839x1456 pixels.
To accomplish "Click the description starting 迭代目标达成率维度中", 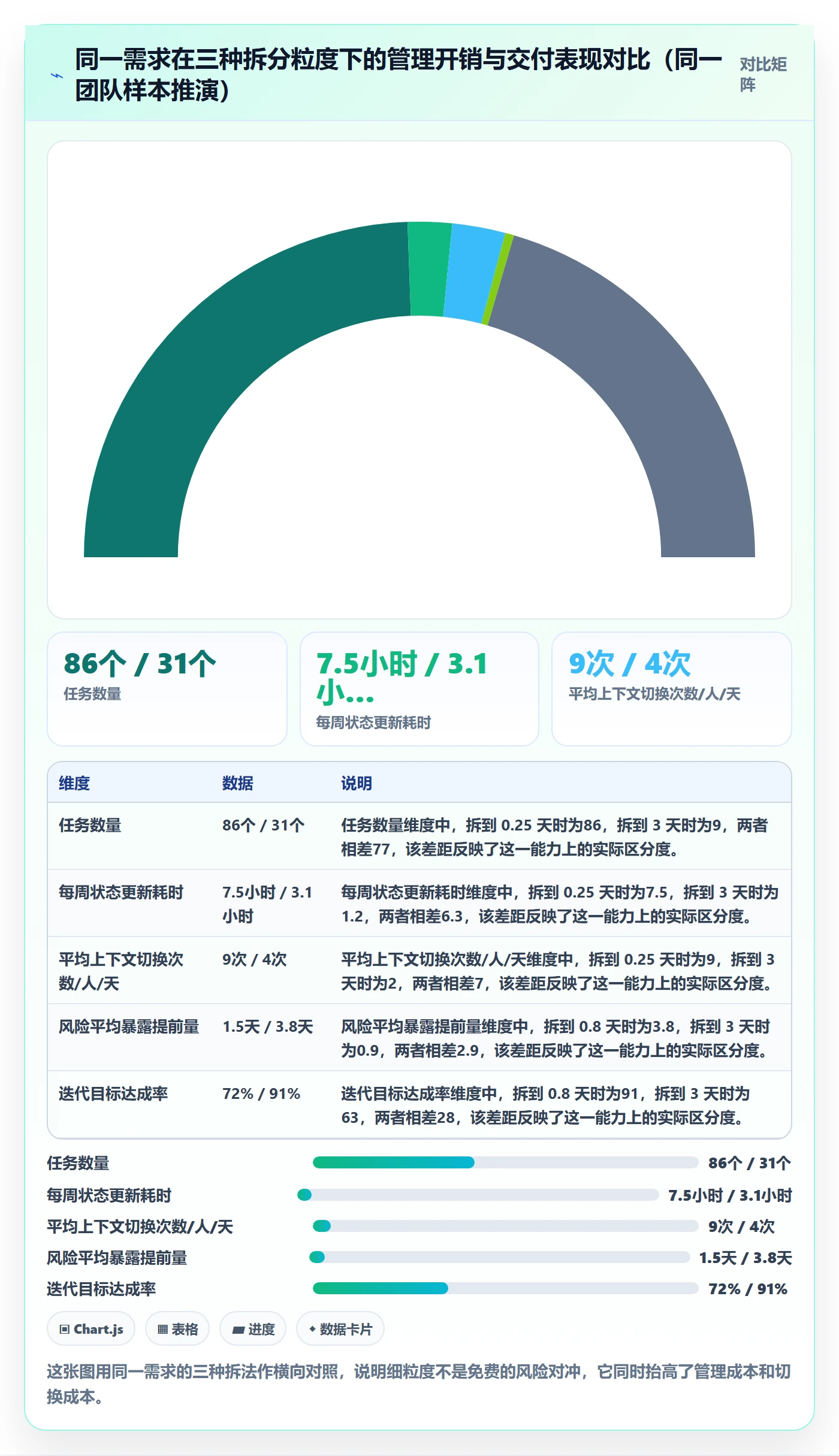I will 545,1105.
